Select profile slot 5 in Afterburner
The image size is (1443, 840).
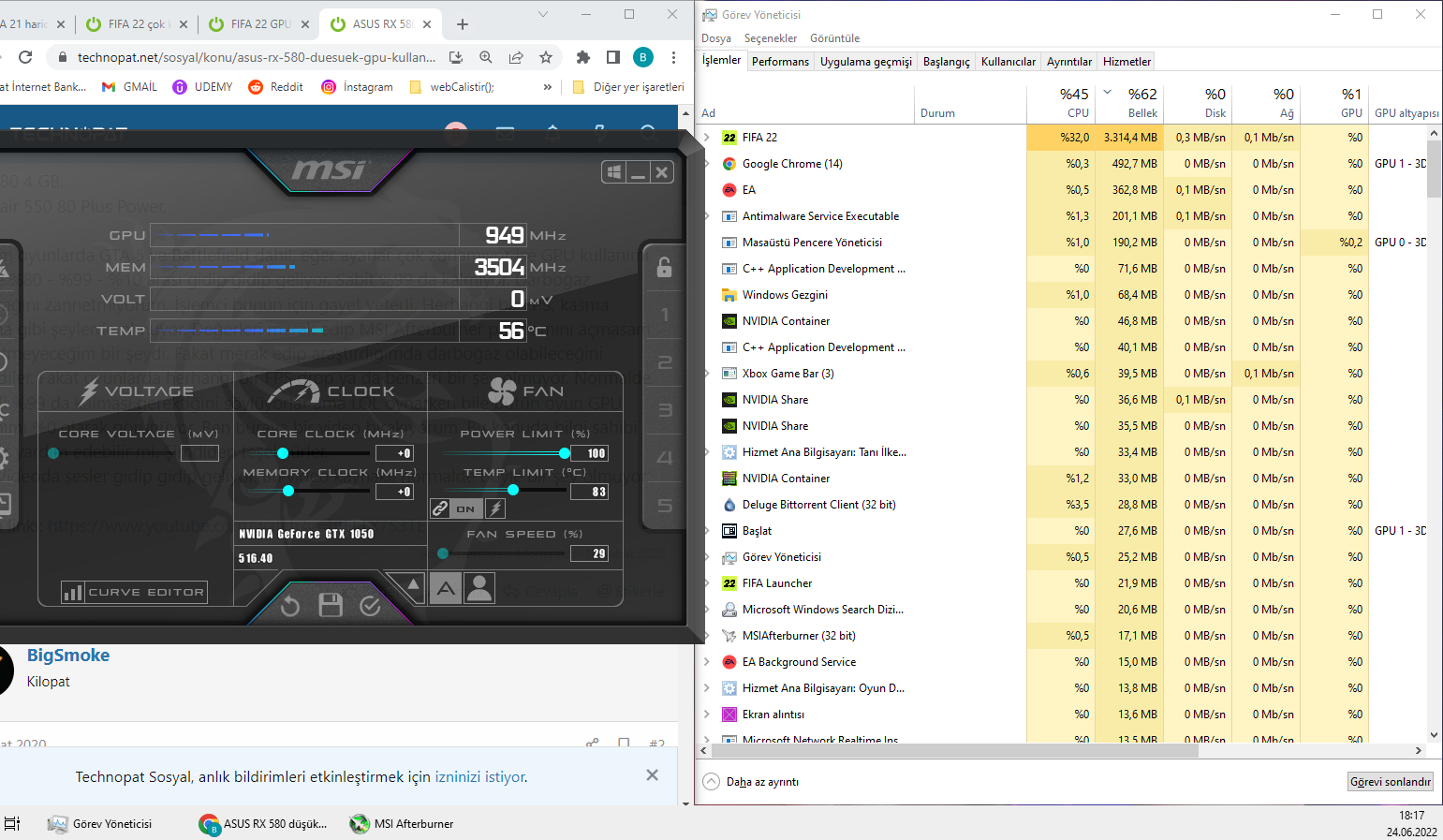pyautogui.click(x=665, y=506)
